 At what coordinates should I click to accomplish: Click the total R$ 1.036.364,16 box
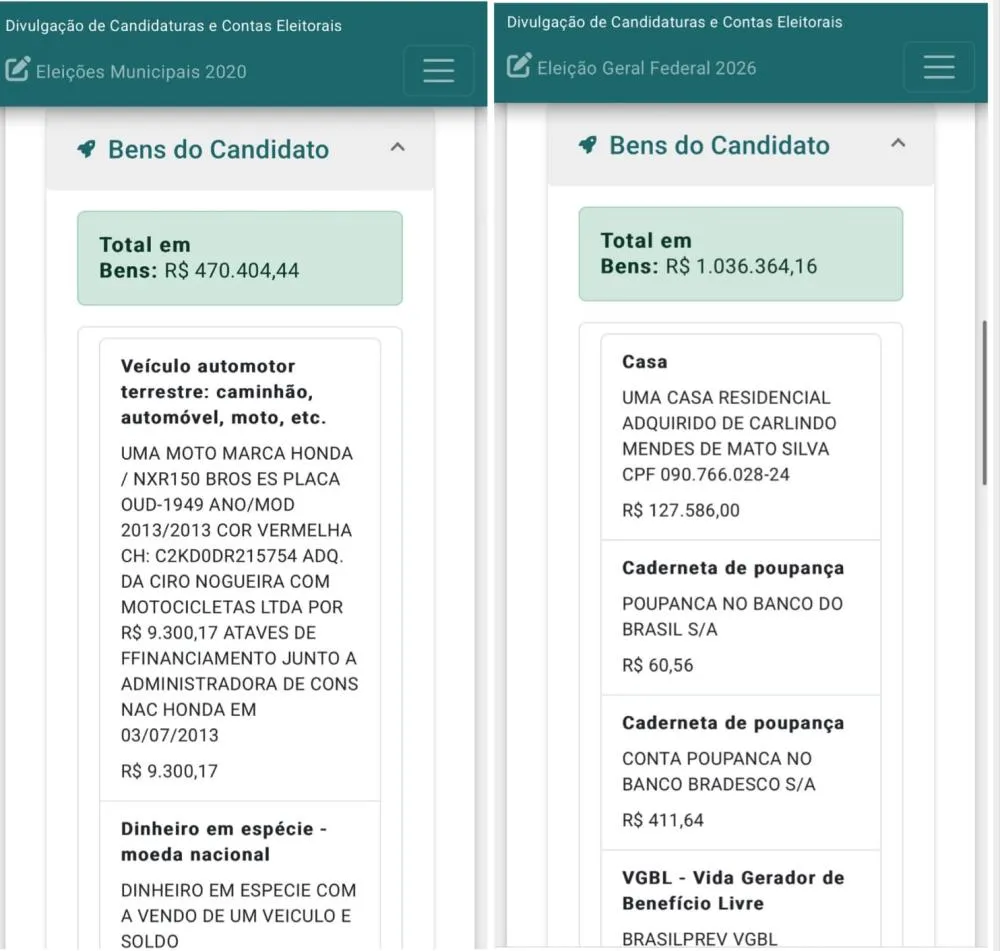coord(740,254)
